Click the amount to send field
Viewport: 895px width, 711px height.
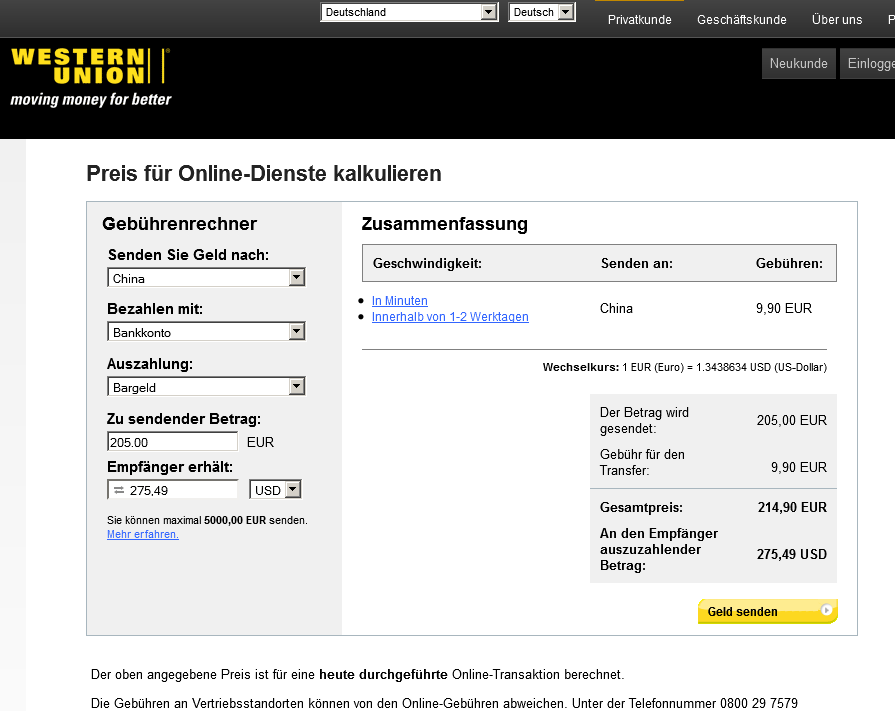pyautogui.click(x=172, y=442)
